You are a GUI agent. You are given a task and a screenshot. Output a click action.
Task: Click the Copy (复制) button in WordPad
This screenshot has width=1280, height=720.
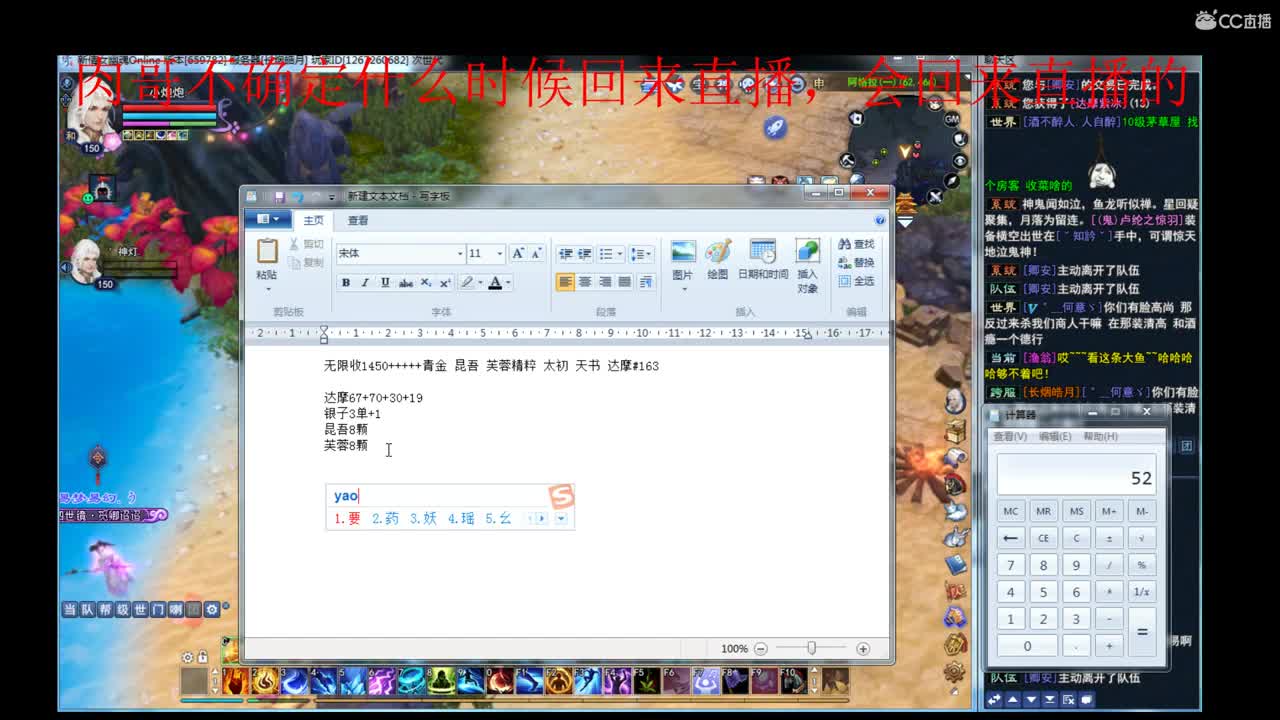click(306, 262)
